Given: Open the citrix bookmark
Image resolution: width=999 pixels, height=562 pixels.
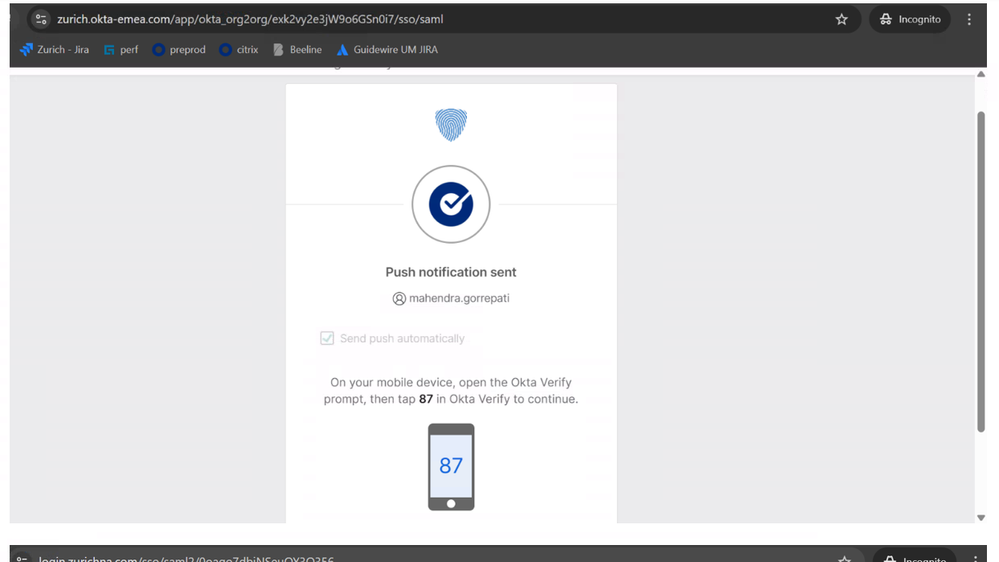Looking at the screenshot, I should (x=239, y=50).
